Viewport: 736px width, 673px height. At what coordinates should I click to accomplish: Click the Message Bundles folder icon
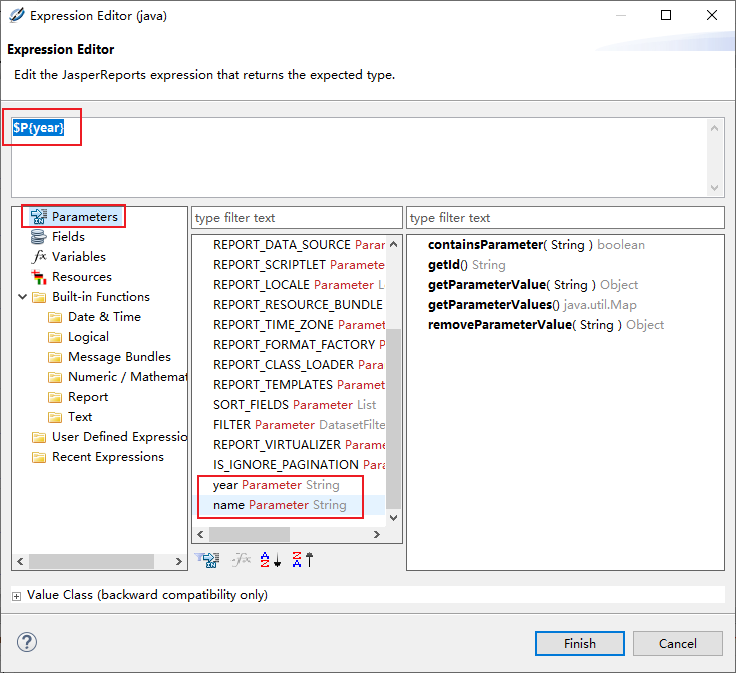click(x=55, y=358)
